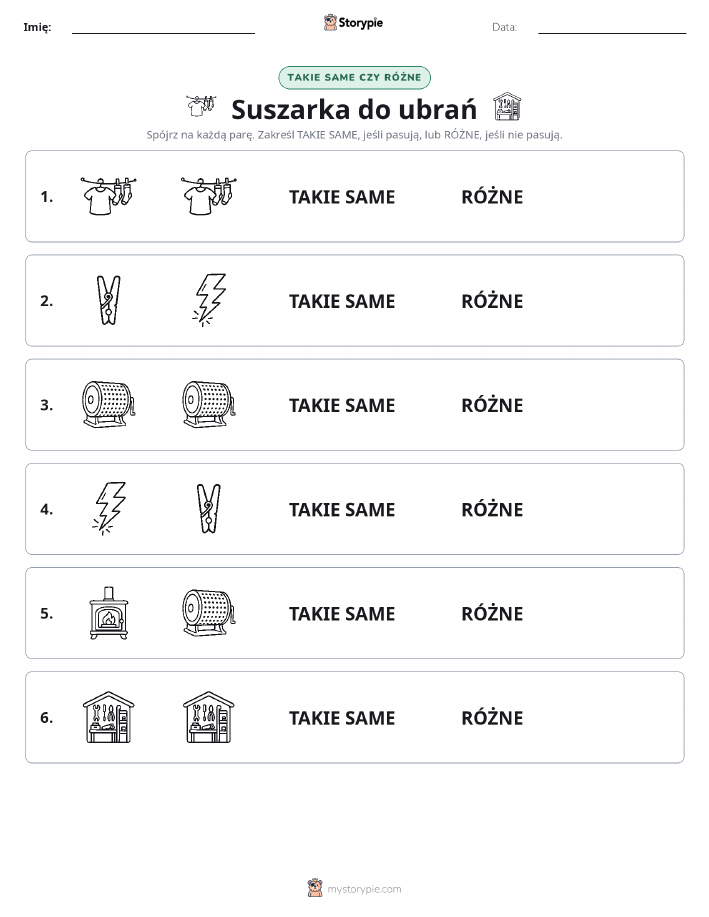
Task: Click the second tool shed icon in row 6
Action: click(209, 717)
